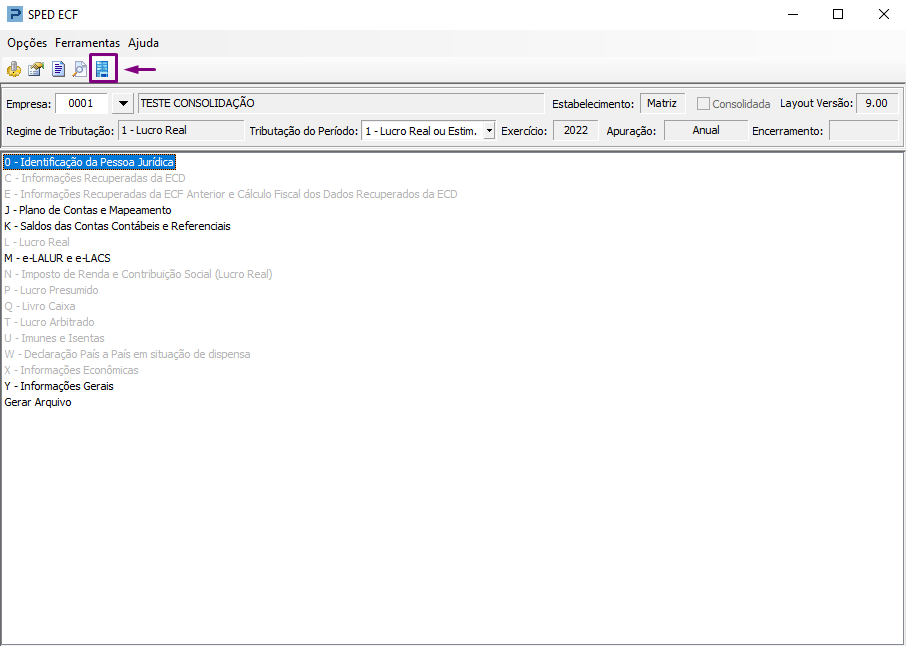Select W - Declaração País a País entry
Image resolution: width=906 pixels, height=646 pixels.
pos(127,354)
